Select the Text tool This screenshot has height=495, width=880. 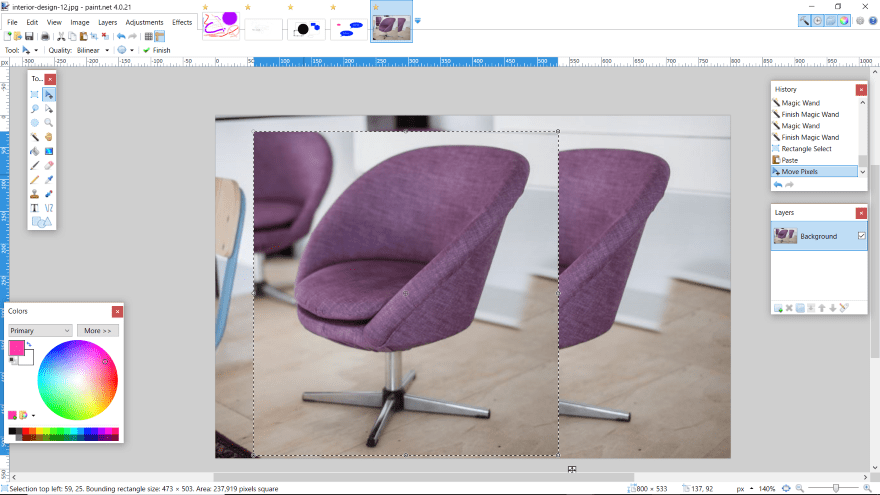[34, 208]
